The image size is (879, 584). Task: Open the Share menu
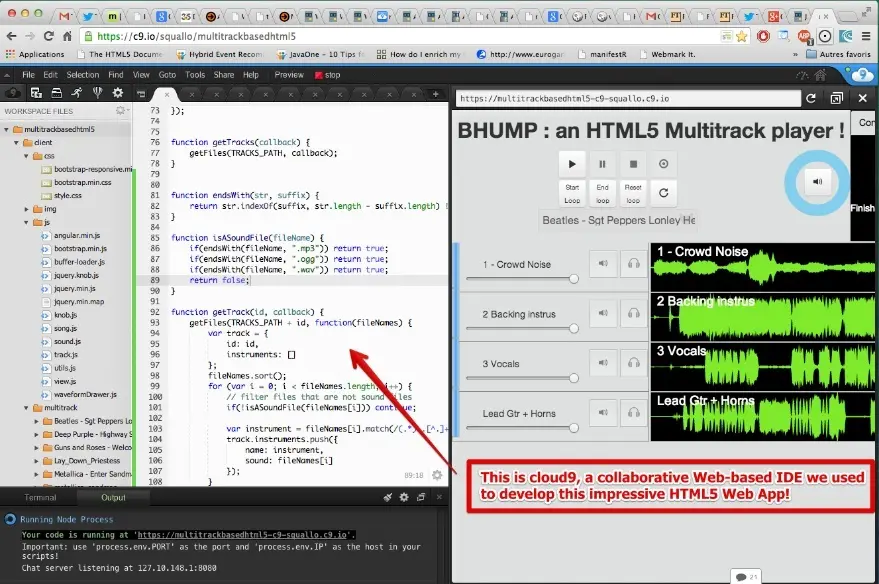224,75
